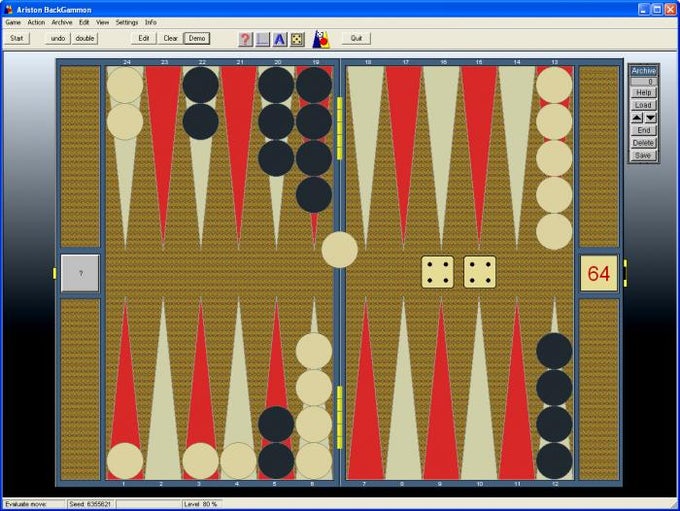Click the Quit button
This screenshot has height=511, width=680.
(356, 38)
